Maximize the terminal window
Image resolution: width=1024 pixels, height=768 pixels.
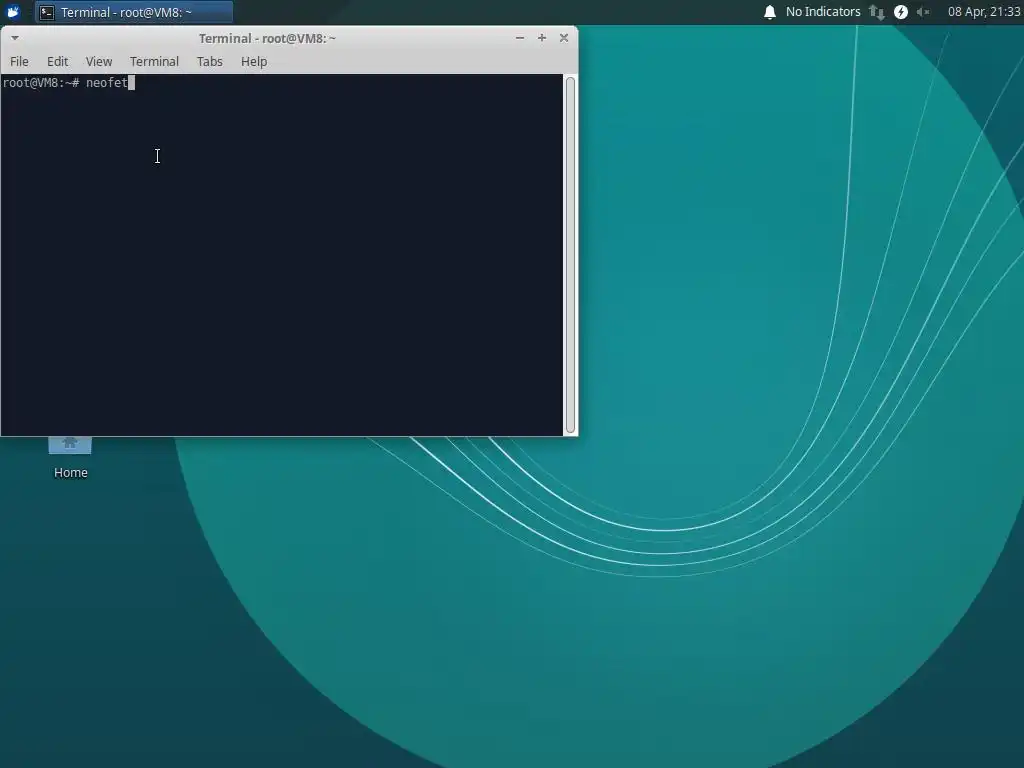click(x=542, y=38)
